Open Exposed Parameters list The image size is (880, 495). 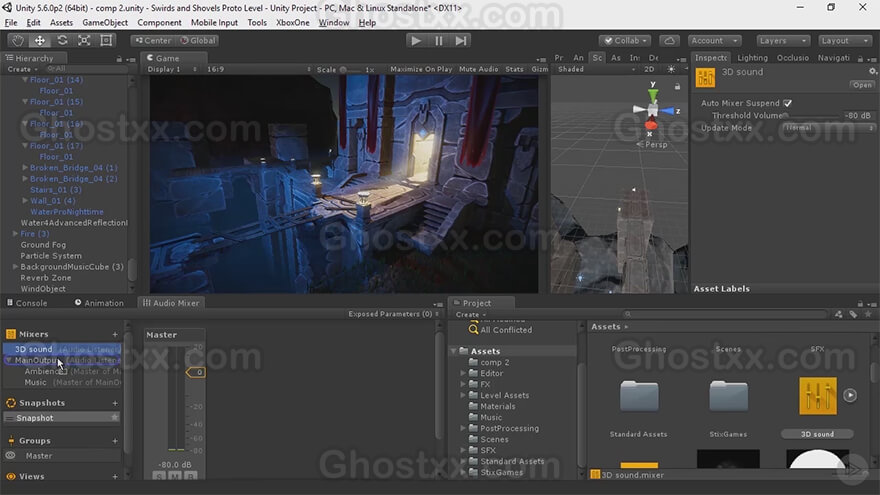click(x=393, y=314)
